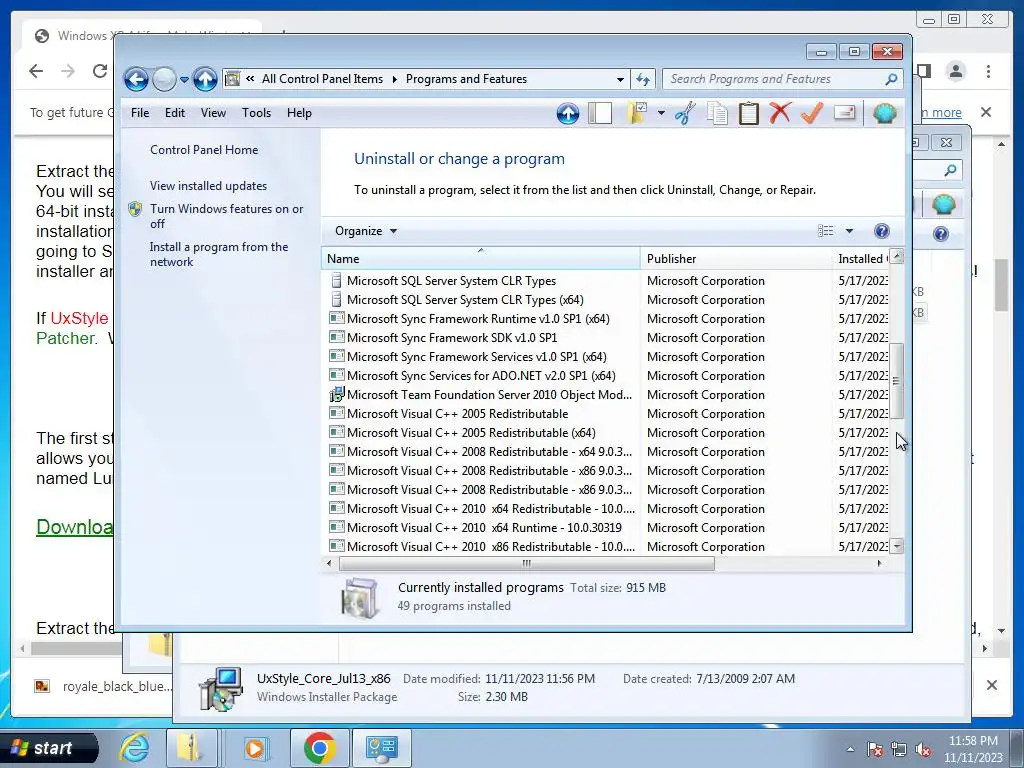Click the search magnifier in Programs and Features
The width and height of the screenshot is (1024, 768).
(x=891, y=79)
